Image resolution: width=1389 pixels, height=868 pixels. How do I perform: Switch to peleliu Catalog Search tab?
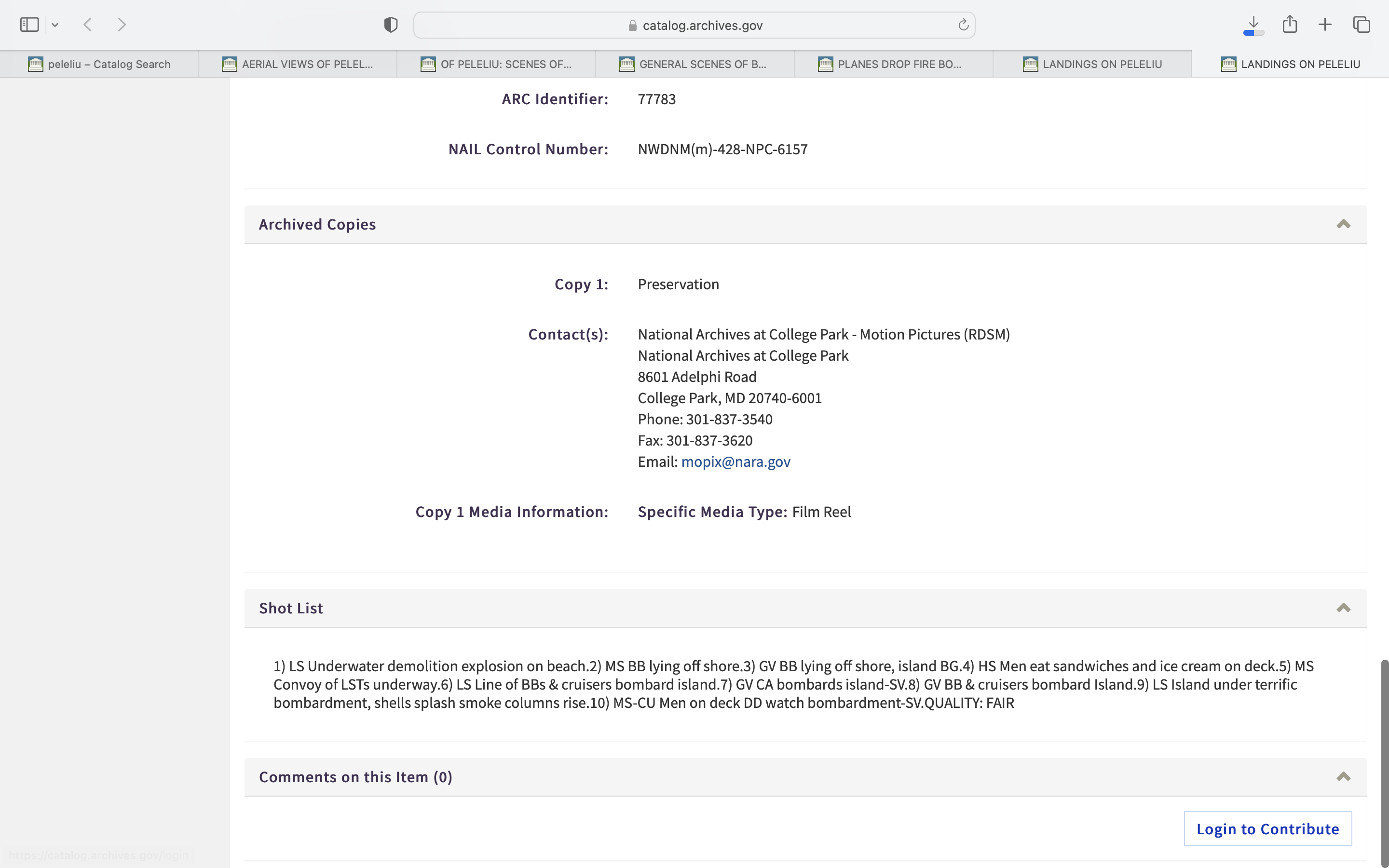point(99,64)
